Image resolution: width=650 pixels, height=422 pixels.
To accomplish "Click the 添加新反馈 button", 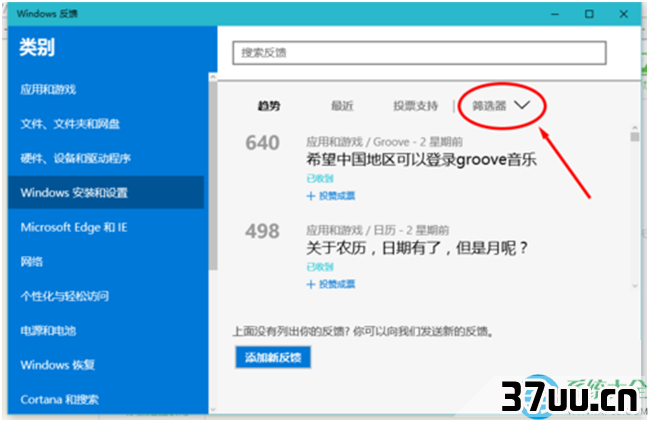I will [273, 357].
